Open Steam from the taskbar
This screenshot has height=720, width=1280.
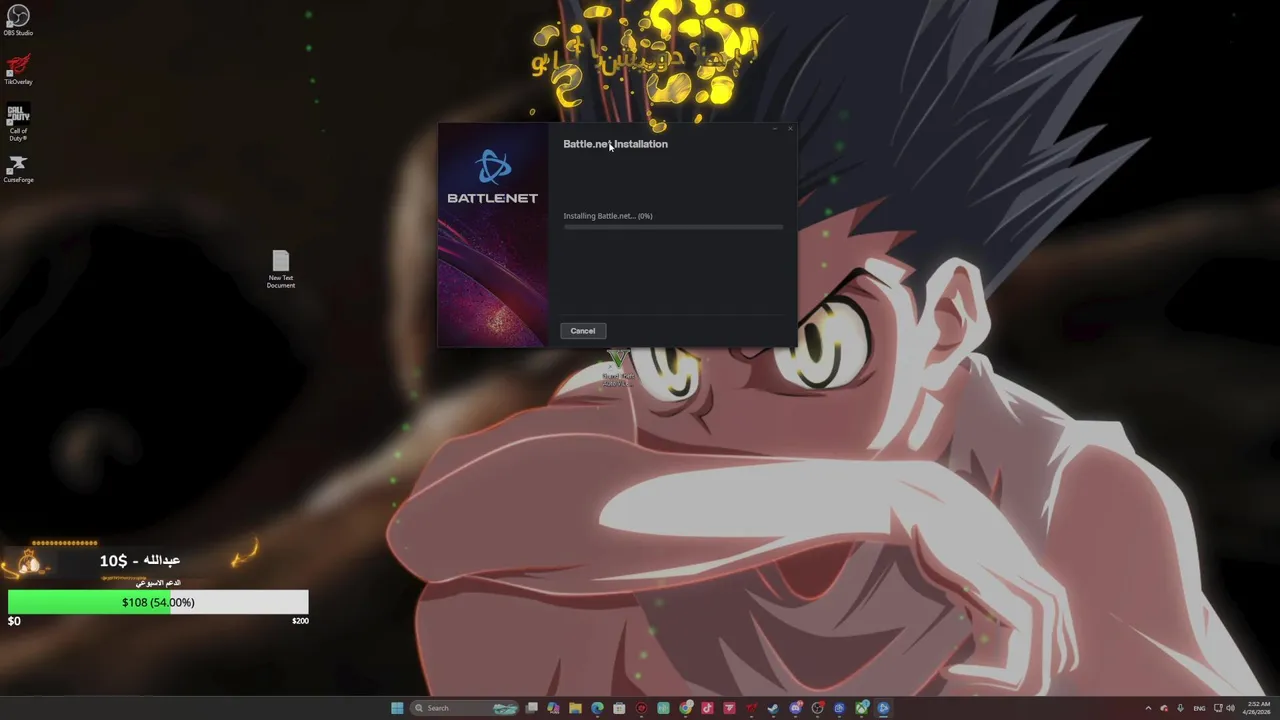coord(772,708)
